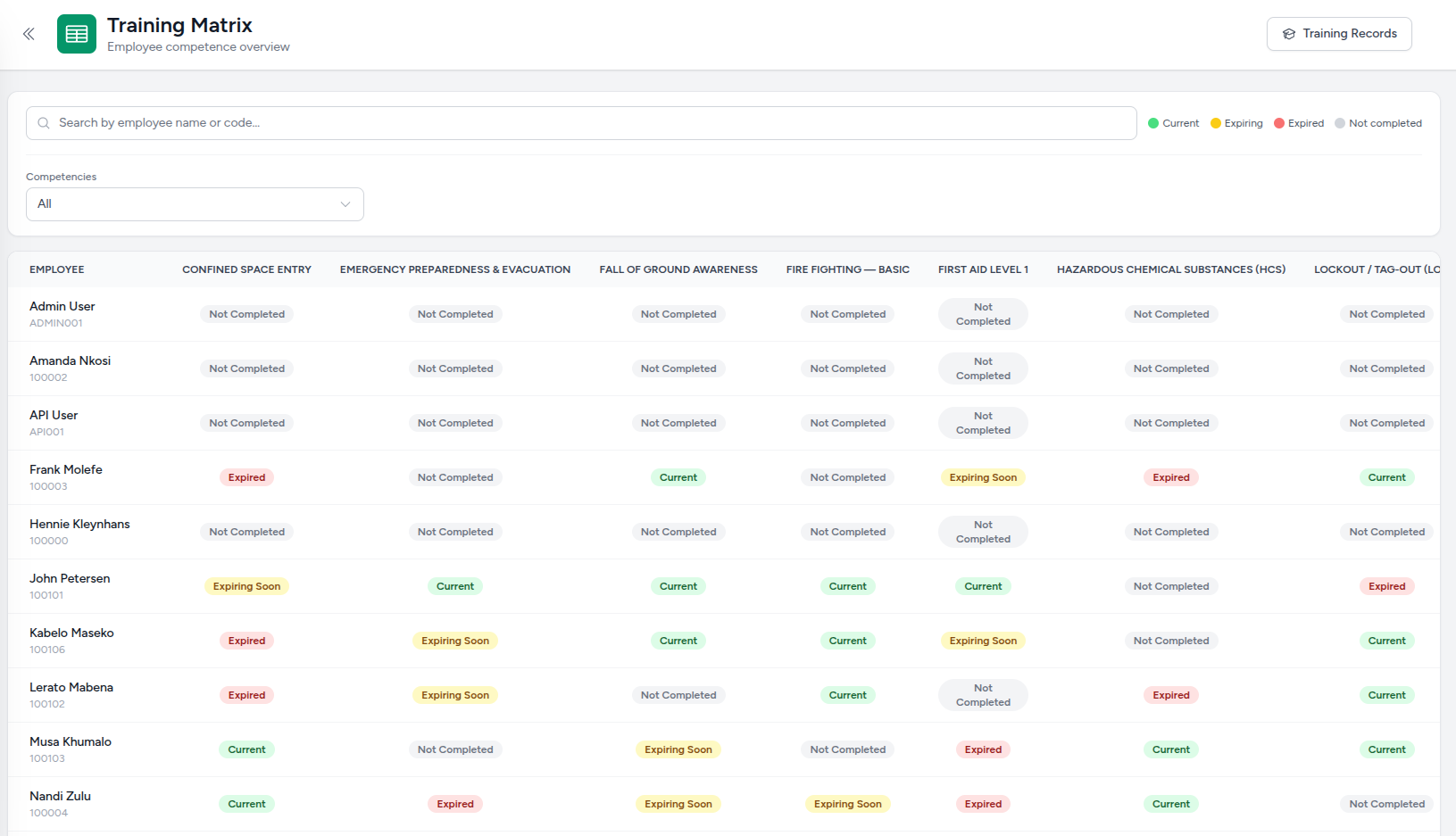The width and height of the screenshot is (1456, 836).
Task: Open Training Records page
Action: [1339, 34]
